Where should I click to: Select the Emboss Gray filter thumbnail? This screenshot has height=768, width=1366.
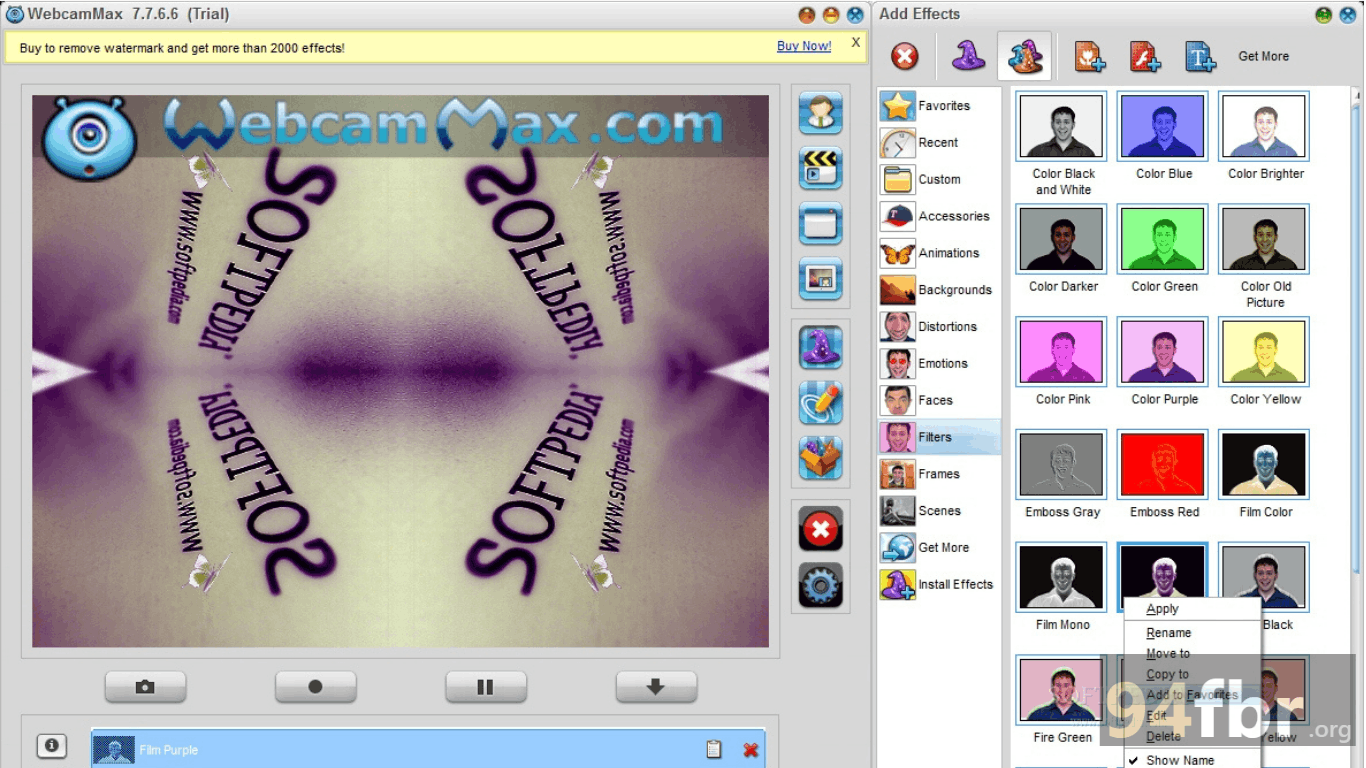pos(1062,465)
